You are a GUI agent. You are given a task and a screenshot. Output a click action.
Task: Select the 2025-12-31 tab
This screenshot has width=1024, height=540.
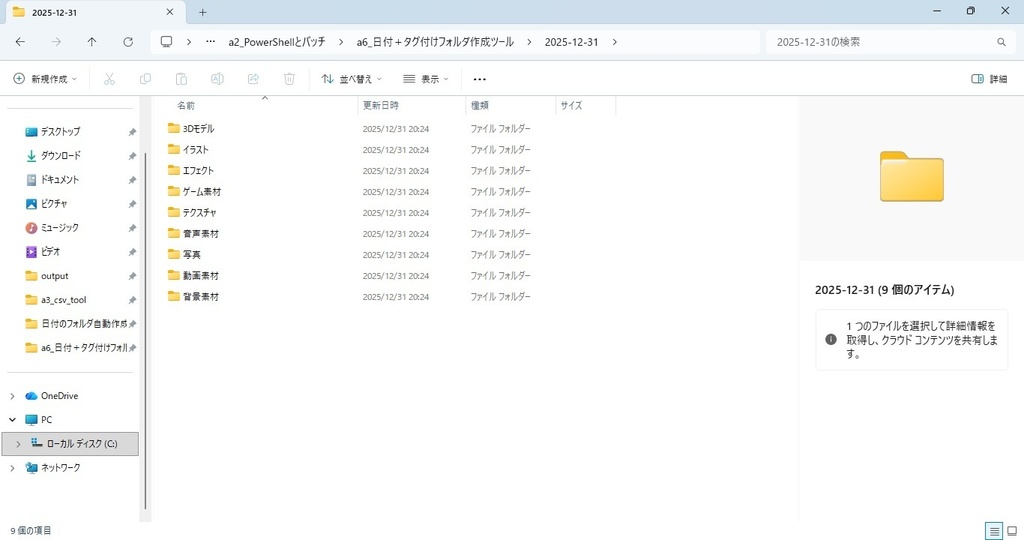[93, 12]
